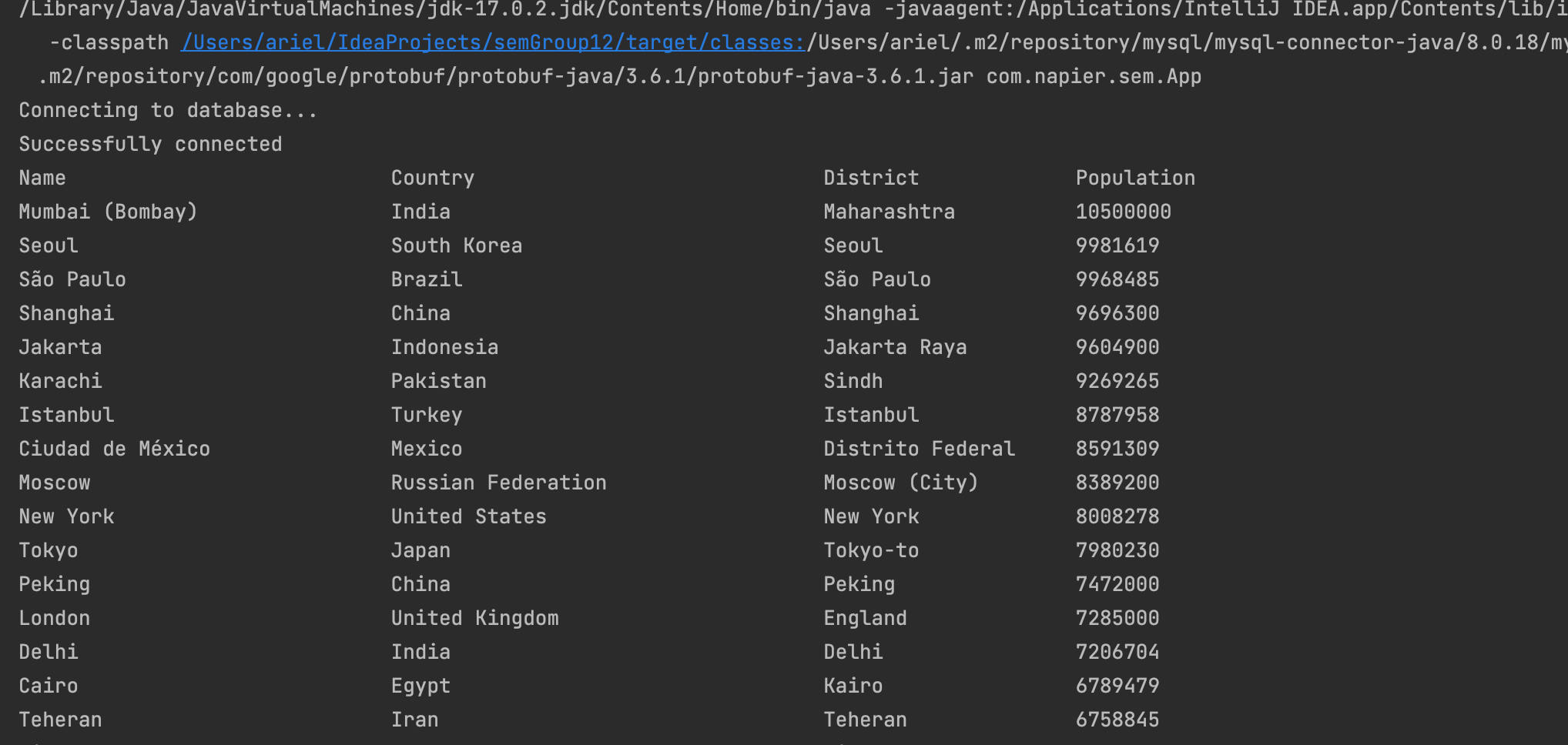1568x745 pixels.
Task: Click the 'Sindh' district value
Action: click(853, 381)
